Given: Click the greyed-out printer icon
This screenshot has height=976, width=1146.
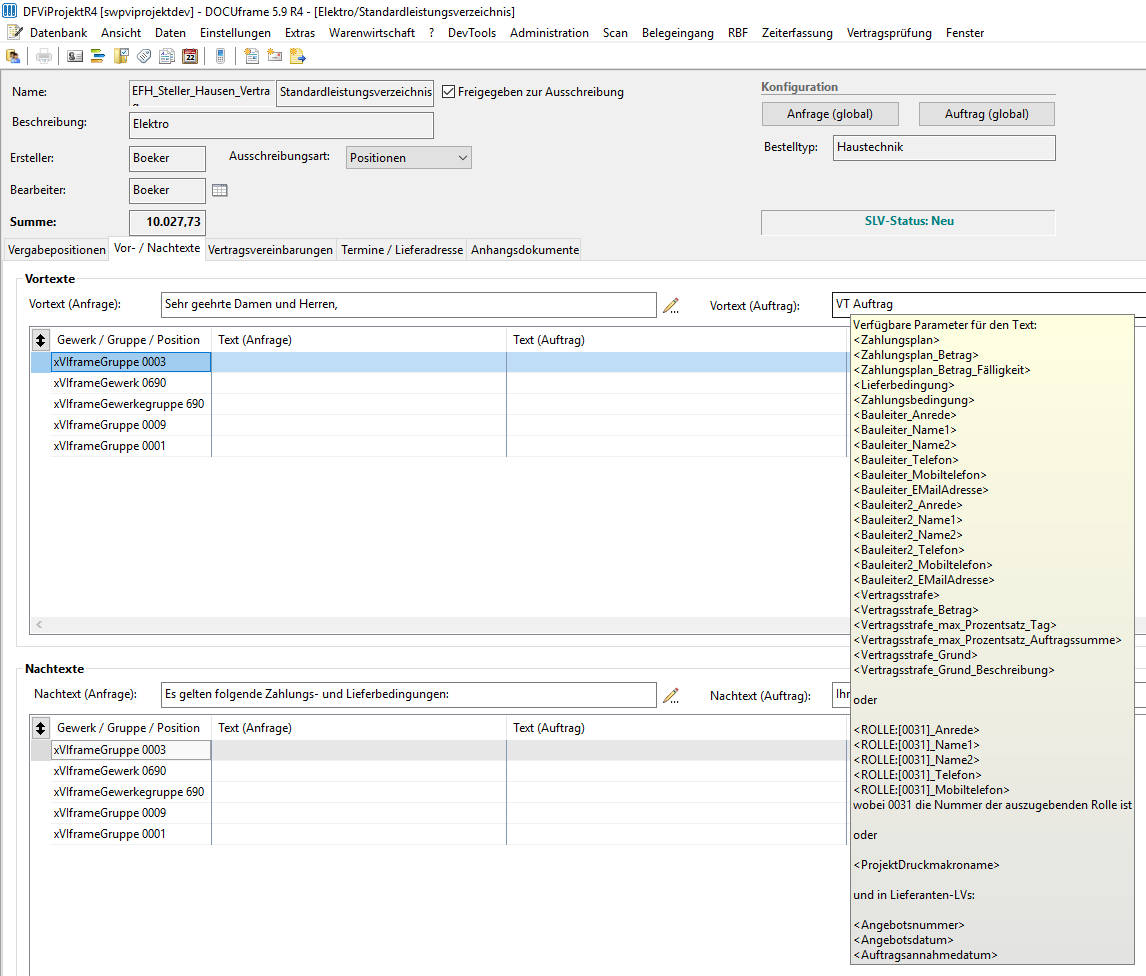Looking at the screenshot, I should click(x=44, y=56).
